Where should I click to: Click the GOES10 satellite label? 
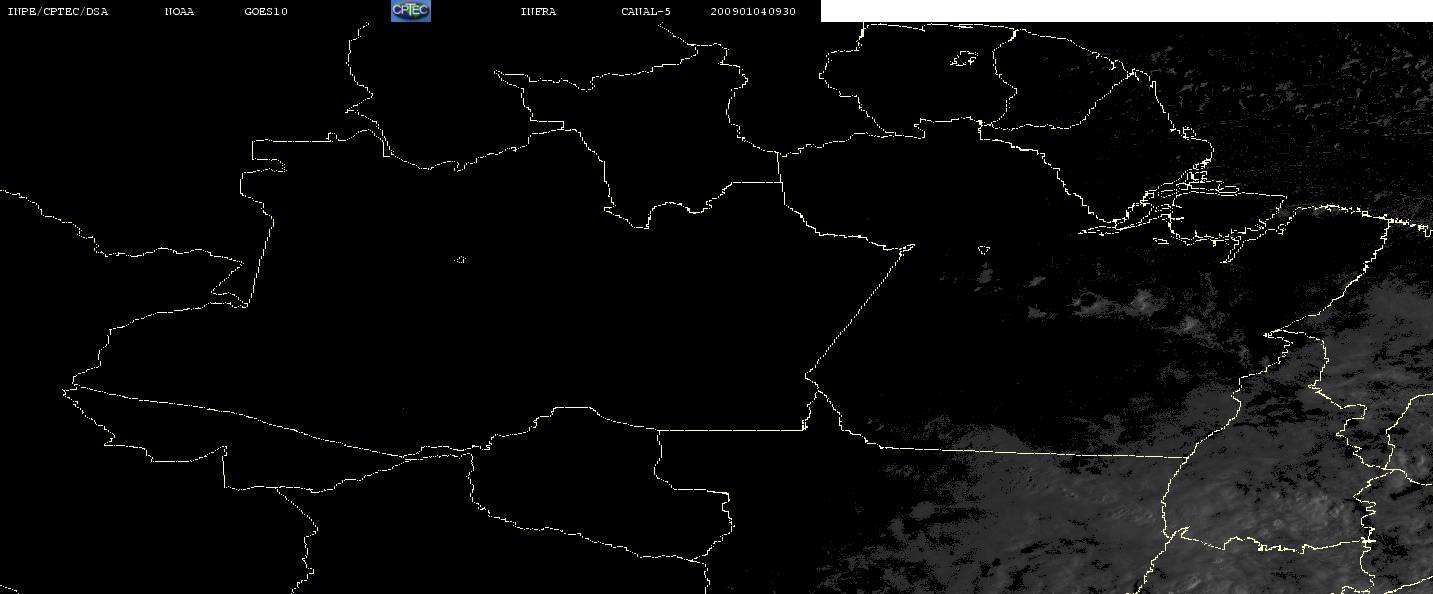coord(266,12)
